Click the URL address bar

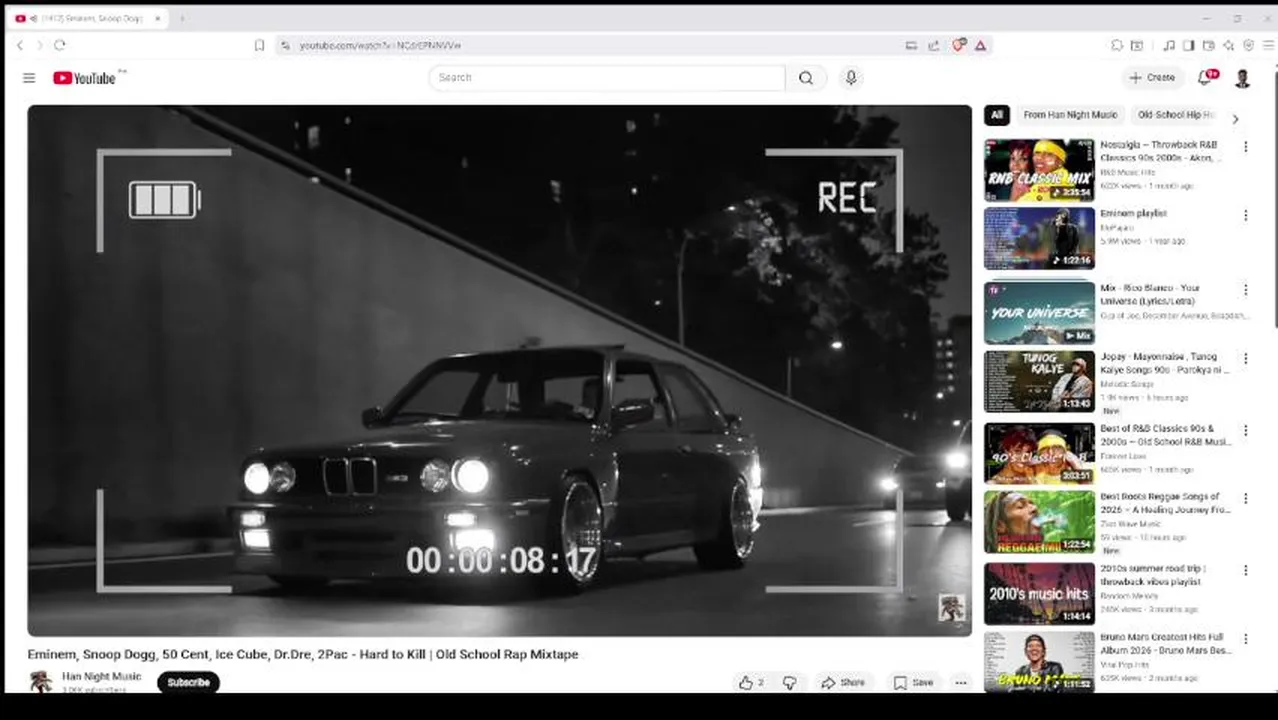pos(590,45)
